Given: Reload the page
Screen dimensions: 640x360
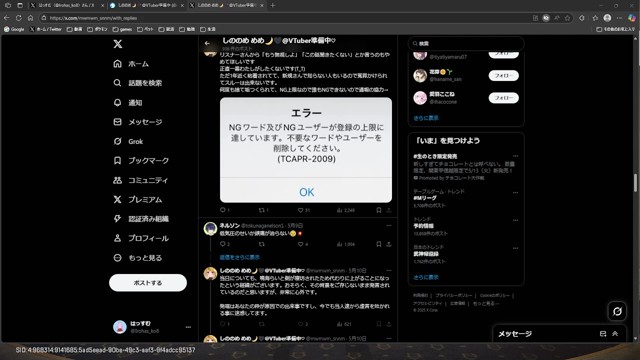Looking at the screenshot, I should tap(19, 18).
